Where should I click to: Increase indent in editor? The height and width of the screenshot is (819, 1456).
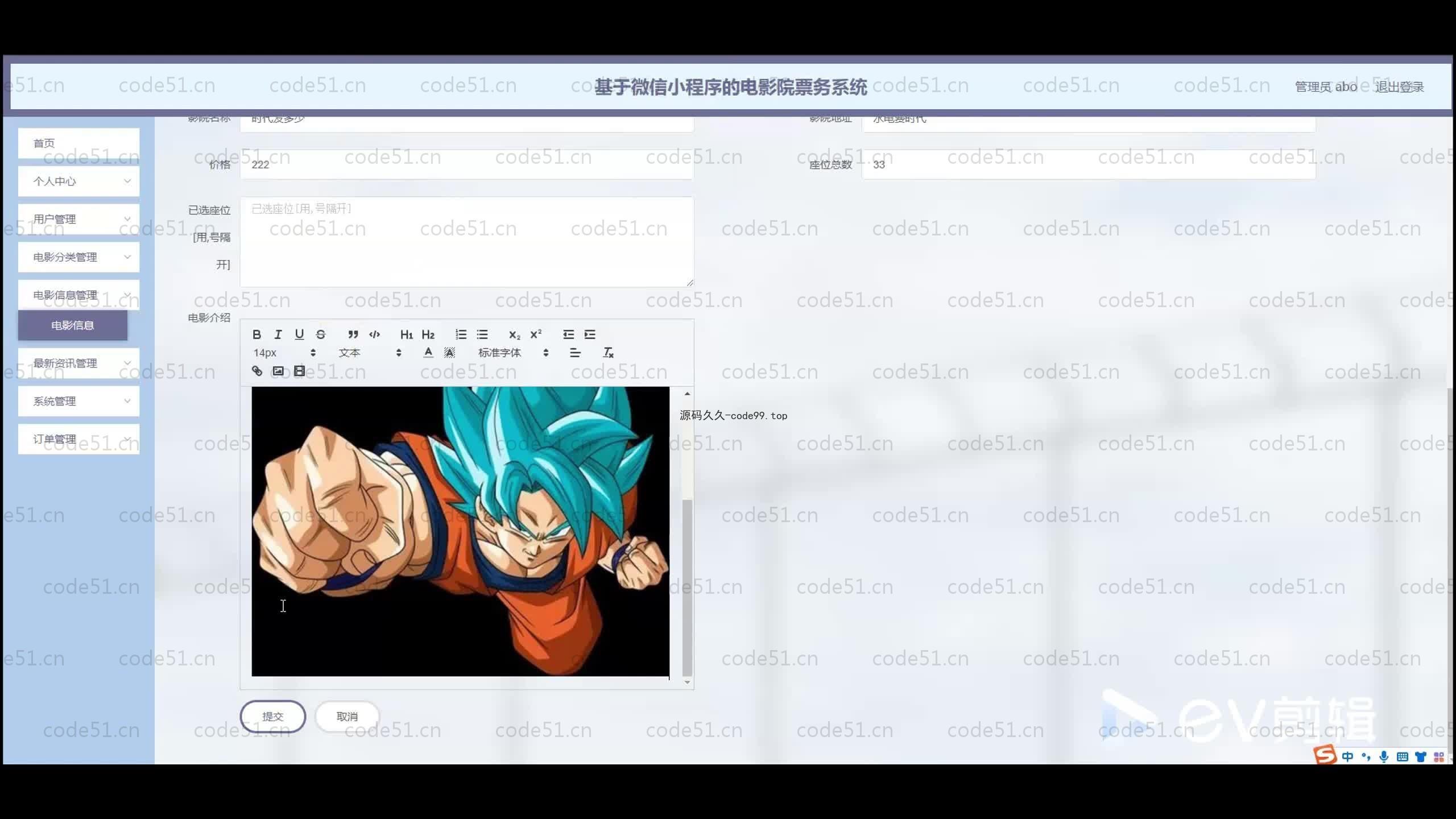pyautogui.click(x=590, y=334)
